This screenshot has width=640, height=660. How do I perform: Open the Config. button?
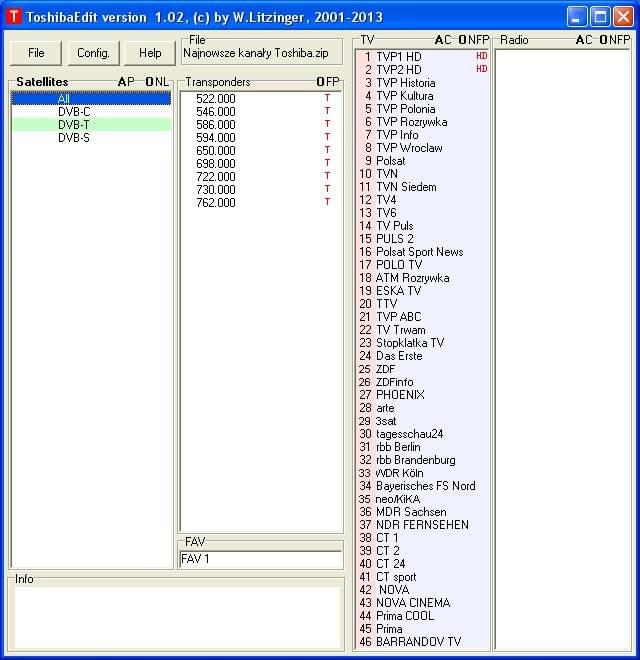pyautogui.click(x=93, y=53)
